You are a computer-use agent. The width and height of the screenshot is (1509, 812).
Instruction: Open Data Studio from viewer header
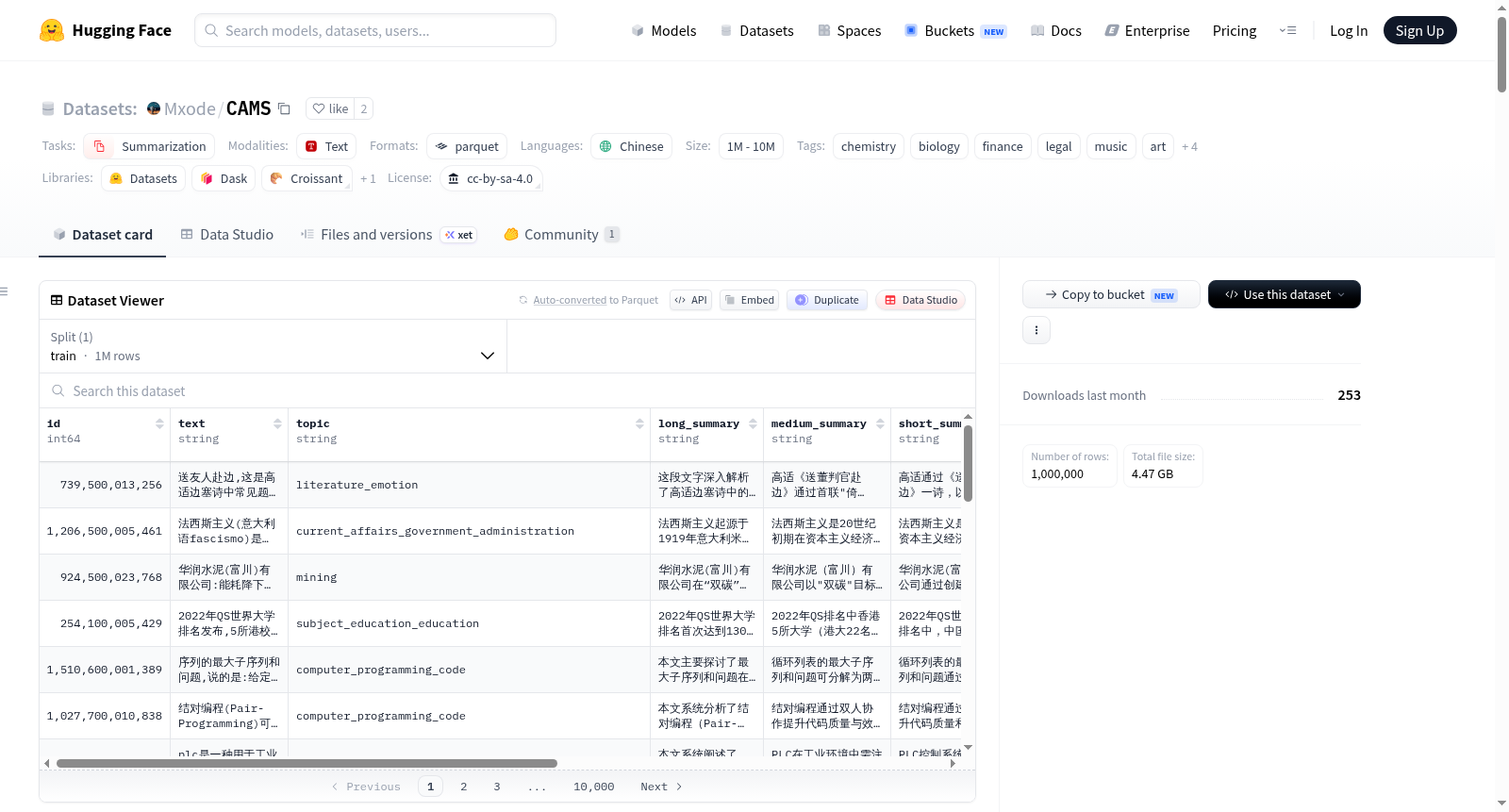point(920,300)
